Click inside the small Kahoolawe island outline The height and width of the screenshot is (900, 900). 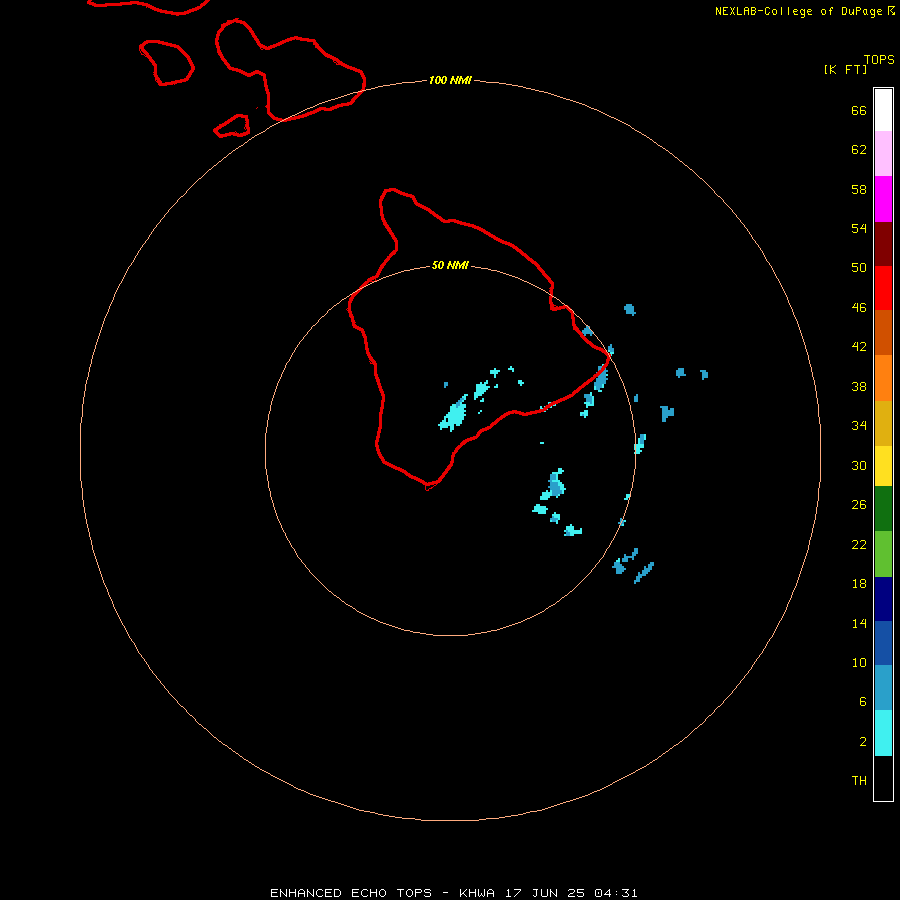click(x=234, y=127)
